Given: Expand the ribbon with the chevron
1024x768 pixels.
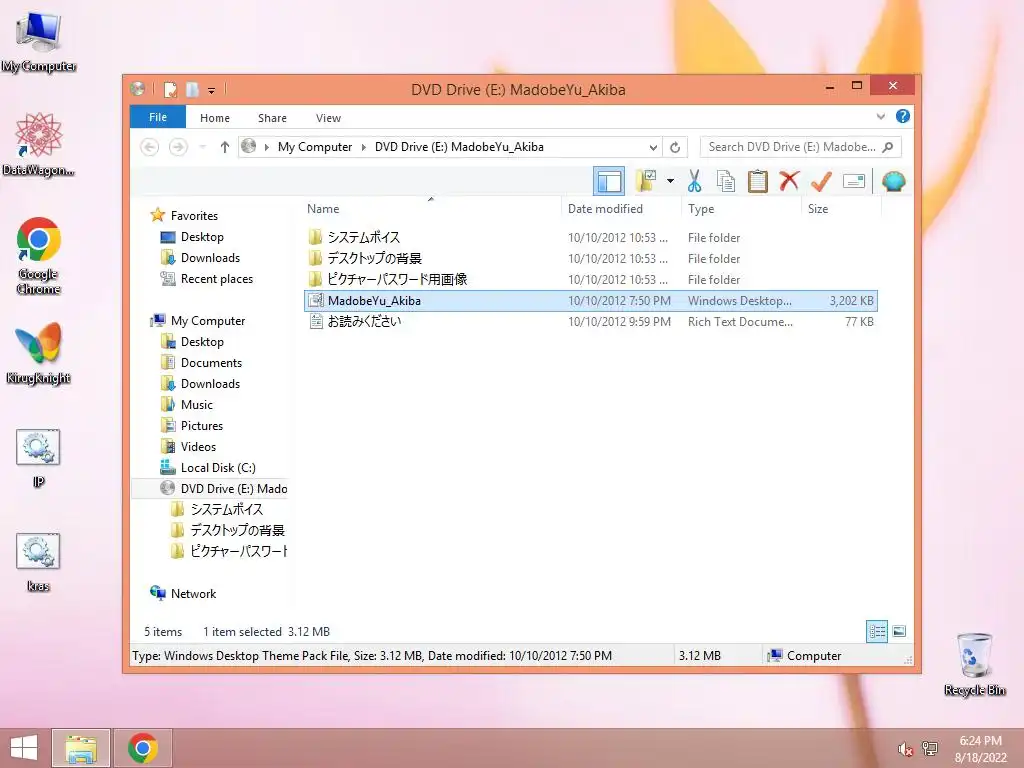Looking at the screenshot, I should (x=880, y=117).
